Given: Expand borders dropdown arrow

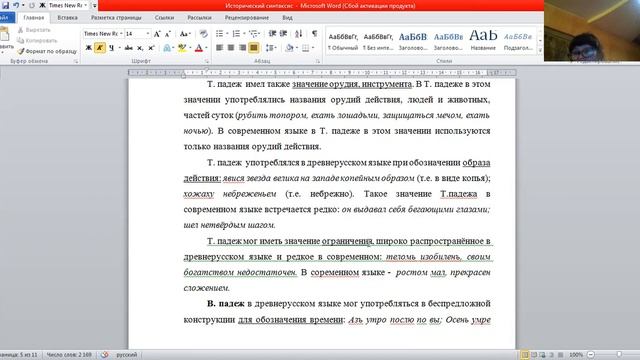Looking at the screenshot, I should click(313, 48).
